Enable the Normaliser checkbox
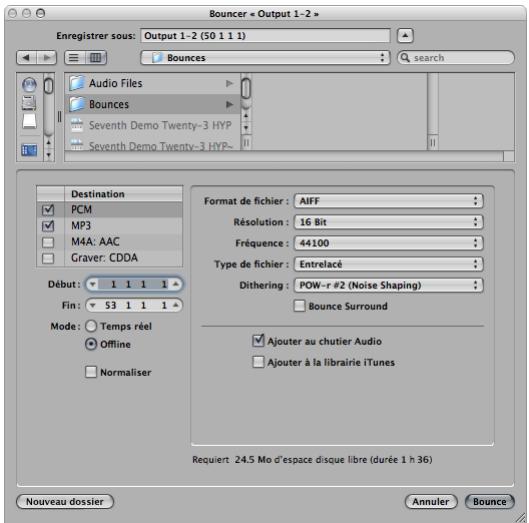The height and width of the screenshot is (523, 529). [x=91, y=372]
